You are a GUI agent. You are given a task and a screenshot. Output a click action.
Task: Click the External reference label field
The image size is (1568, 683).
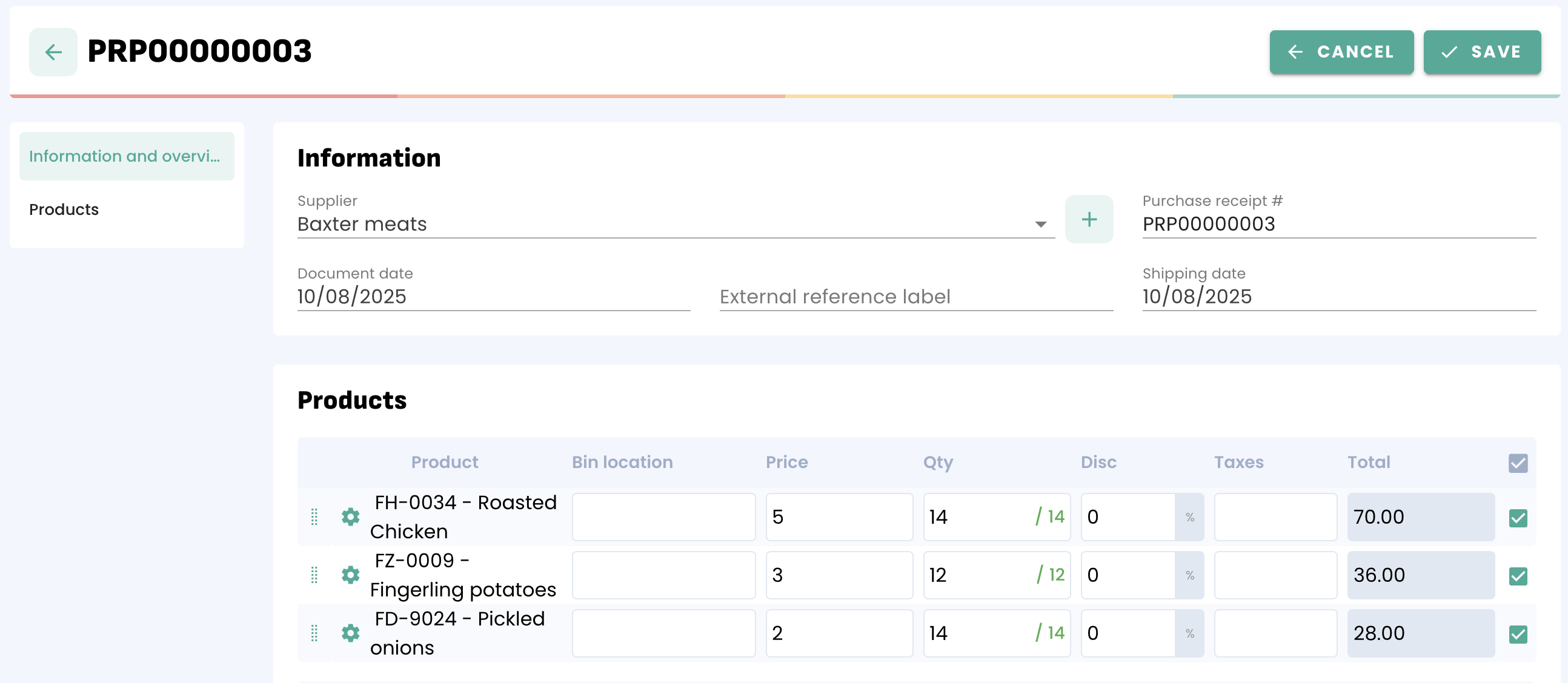click(x=915, y=297)
